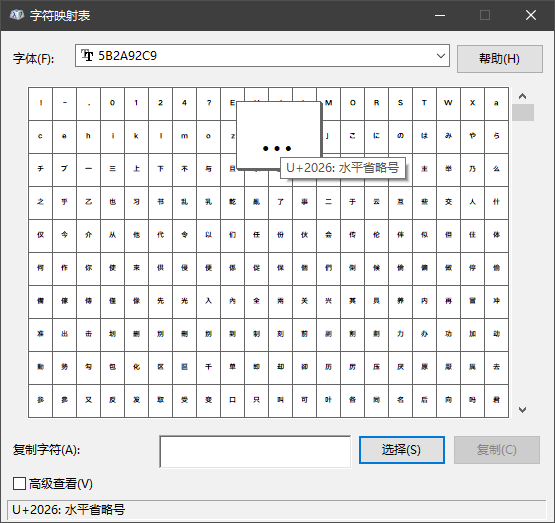This screenshot has height=523, width=555.
Task: Select the digit 4 character cell
Action: point(184,104)
